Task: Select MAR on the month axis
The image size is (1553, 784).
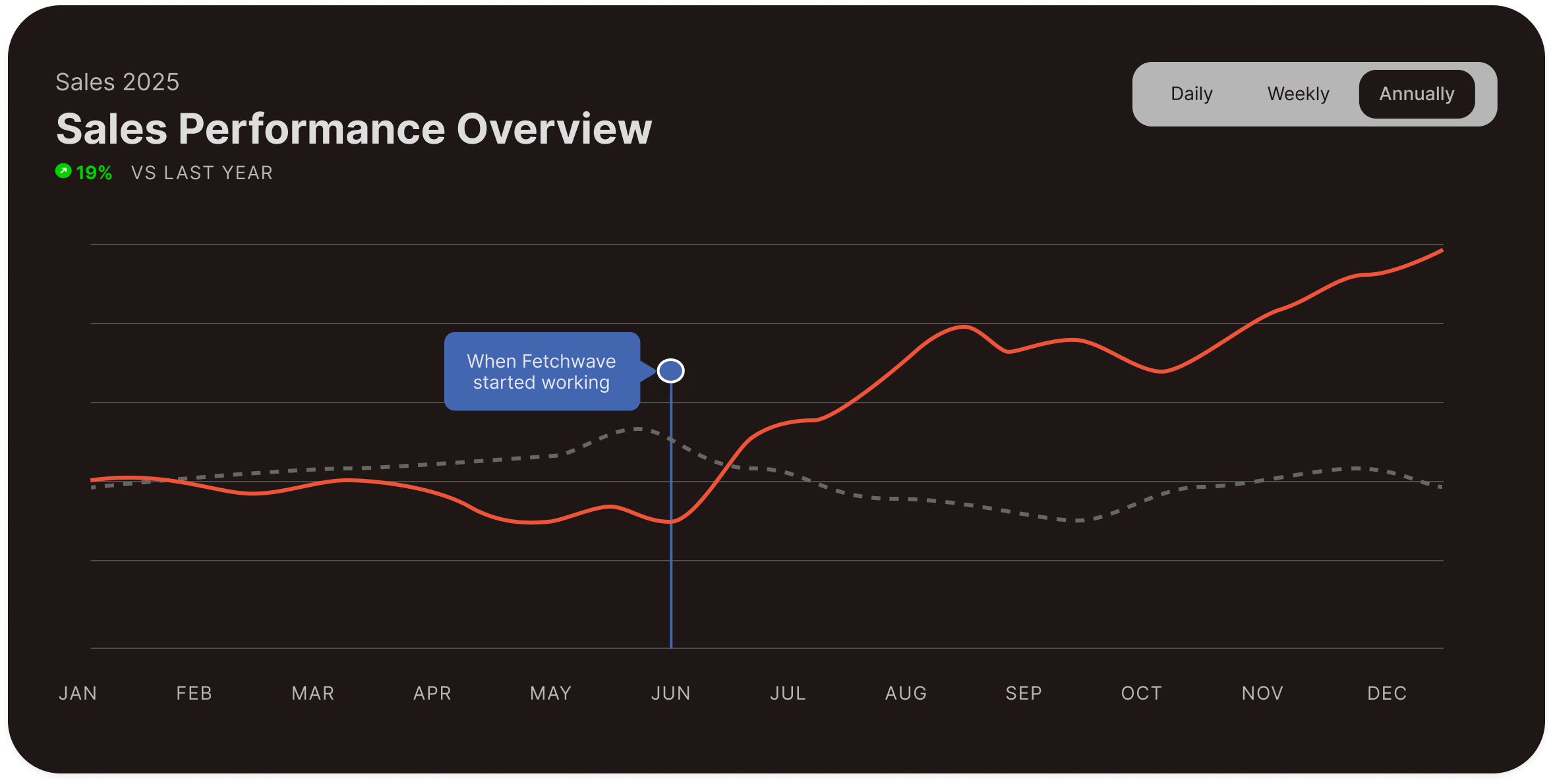Action: pos(313,693)
